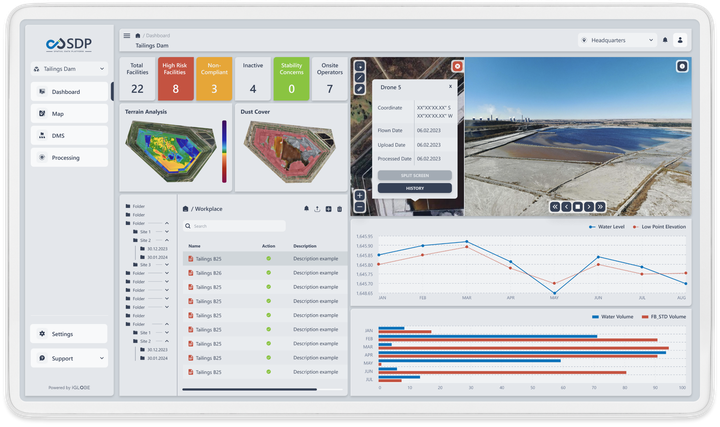Screen dimensions: 720x427
Task: Select the High Risk Facilities card
Action: [x=176, y=79]
